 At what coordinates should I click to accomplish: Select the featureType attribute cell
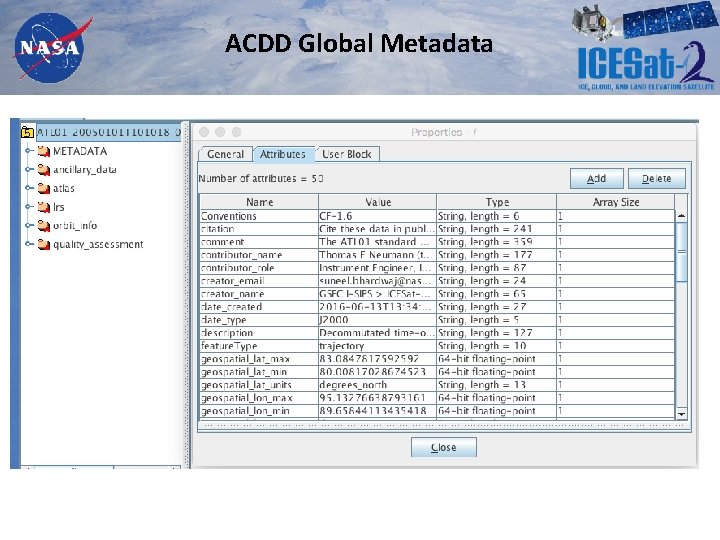click(259, 346)
